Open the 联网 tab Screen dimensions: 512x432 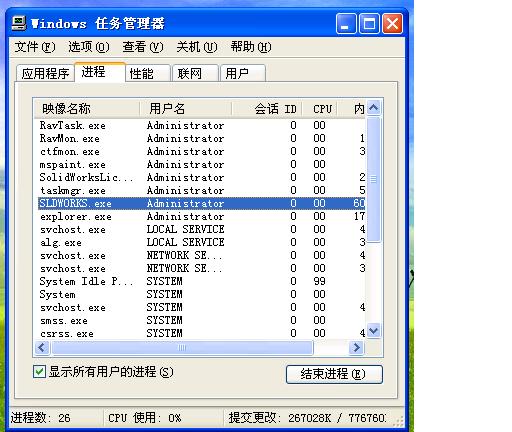pyautogui.click(x=195, y=73)
